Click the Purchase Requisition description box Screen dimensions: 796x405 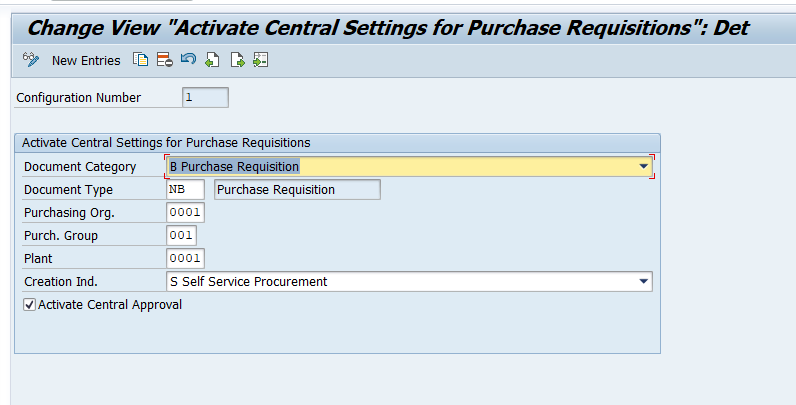pos(297,189)
